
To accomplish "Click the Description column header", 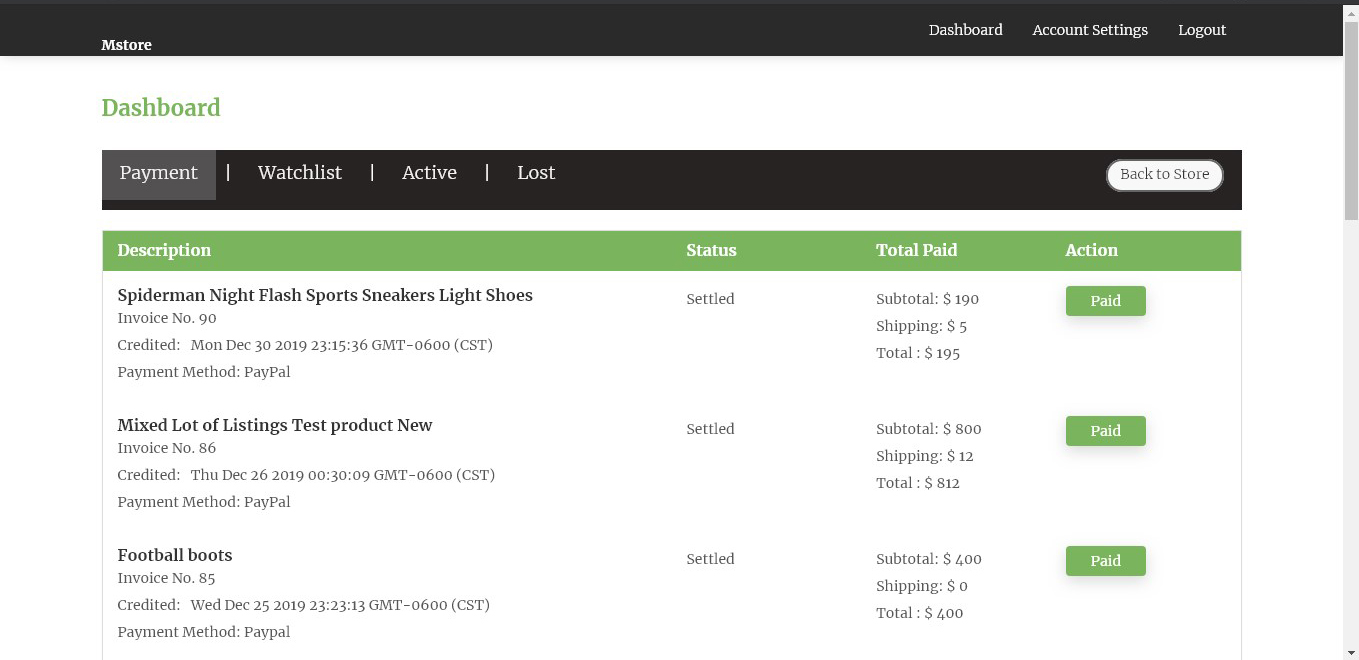I will click(164, 250).
